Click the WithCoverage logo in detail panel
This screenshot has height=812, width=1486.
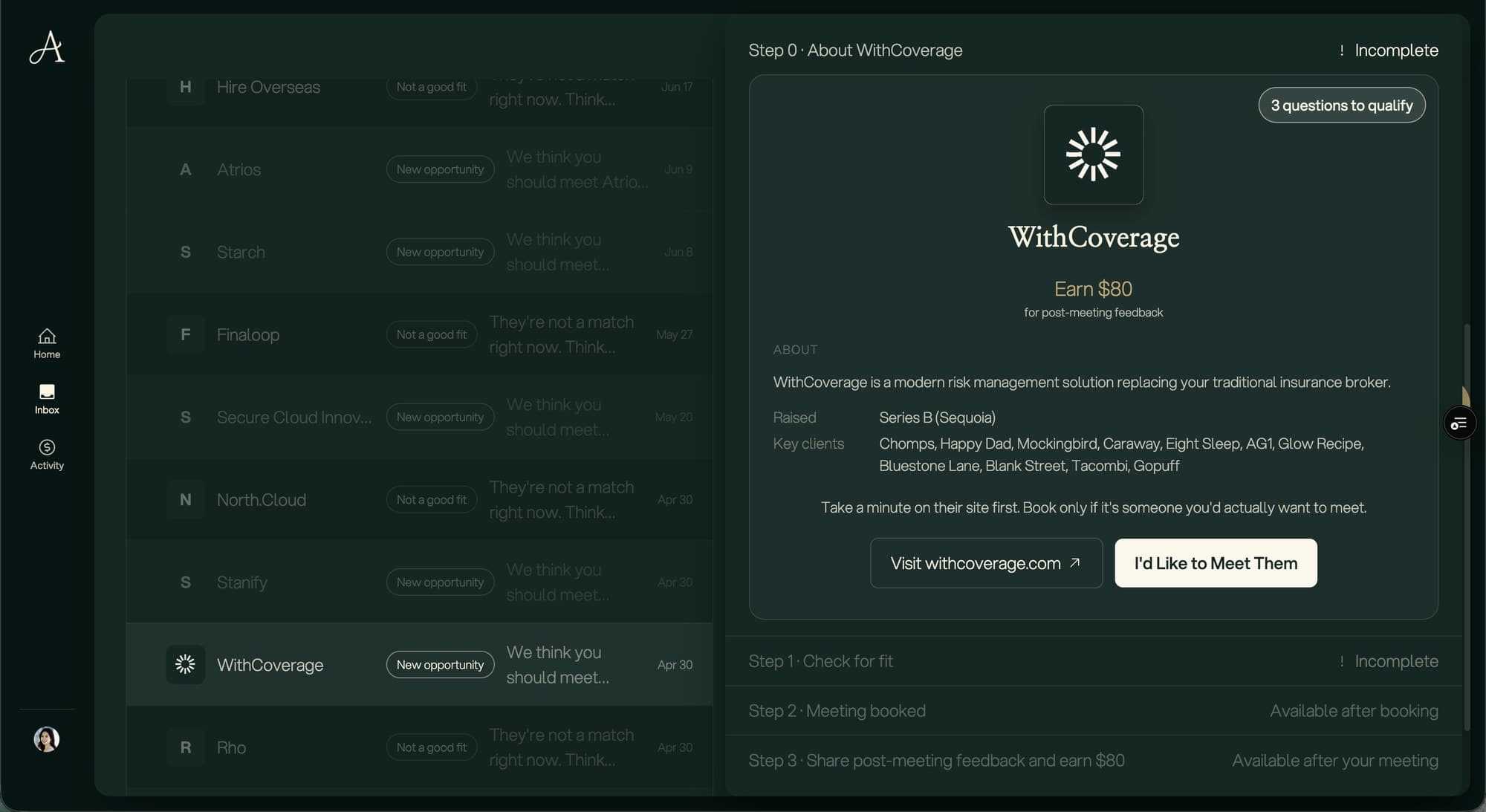pyautogui.click(x=1093, y=155)
